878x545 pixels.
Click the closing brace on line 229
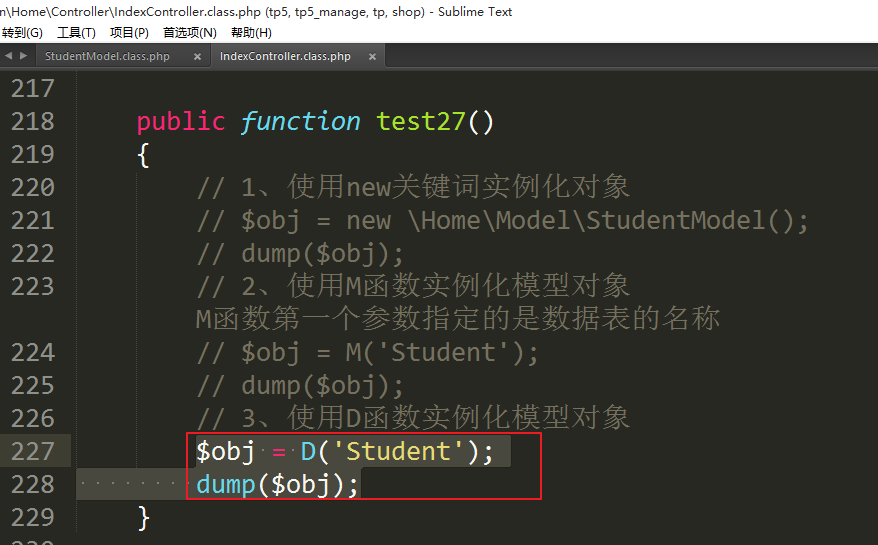(x=143, y=518)
